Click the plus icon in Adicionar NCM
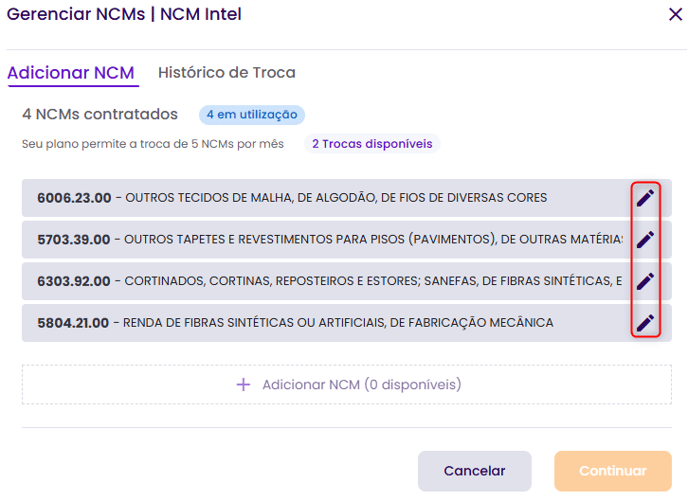 [243, 384]
